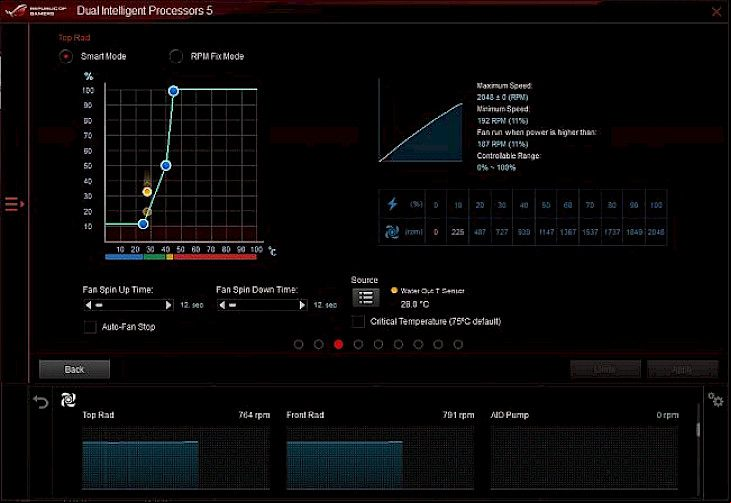
Task: Go to the ninth fan page dot
Action: 458,345
